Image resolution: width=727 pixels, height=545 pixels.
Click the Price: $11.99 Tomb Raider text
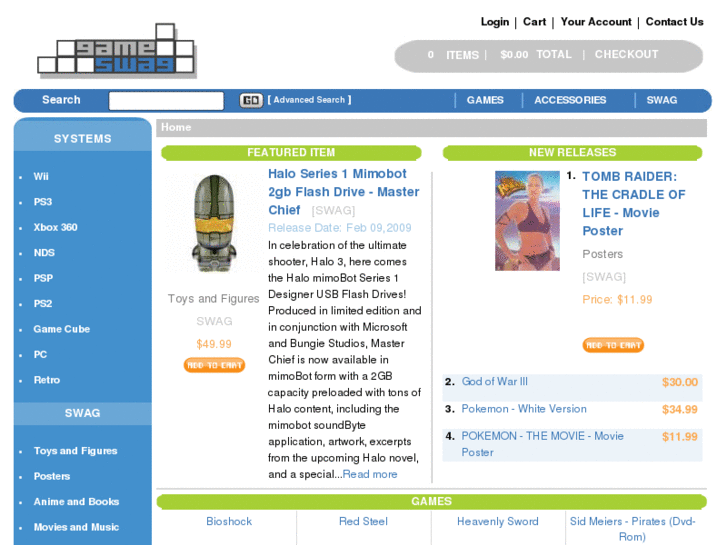click(617, 300)
